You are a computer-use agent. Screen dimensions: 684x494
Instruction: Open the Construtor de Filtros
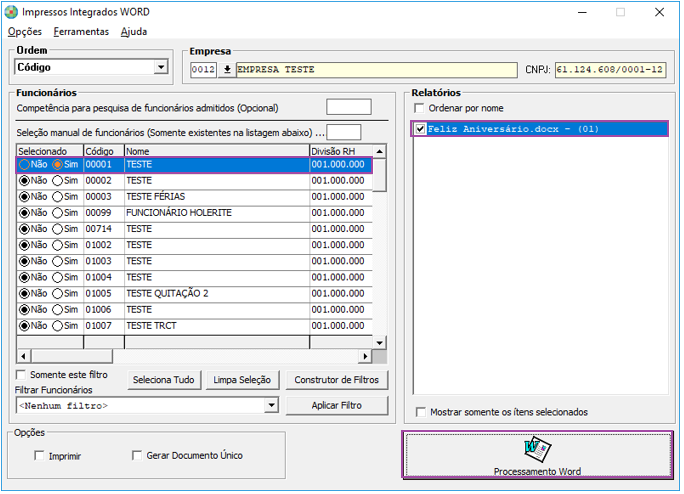pos(338,381)
